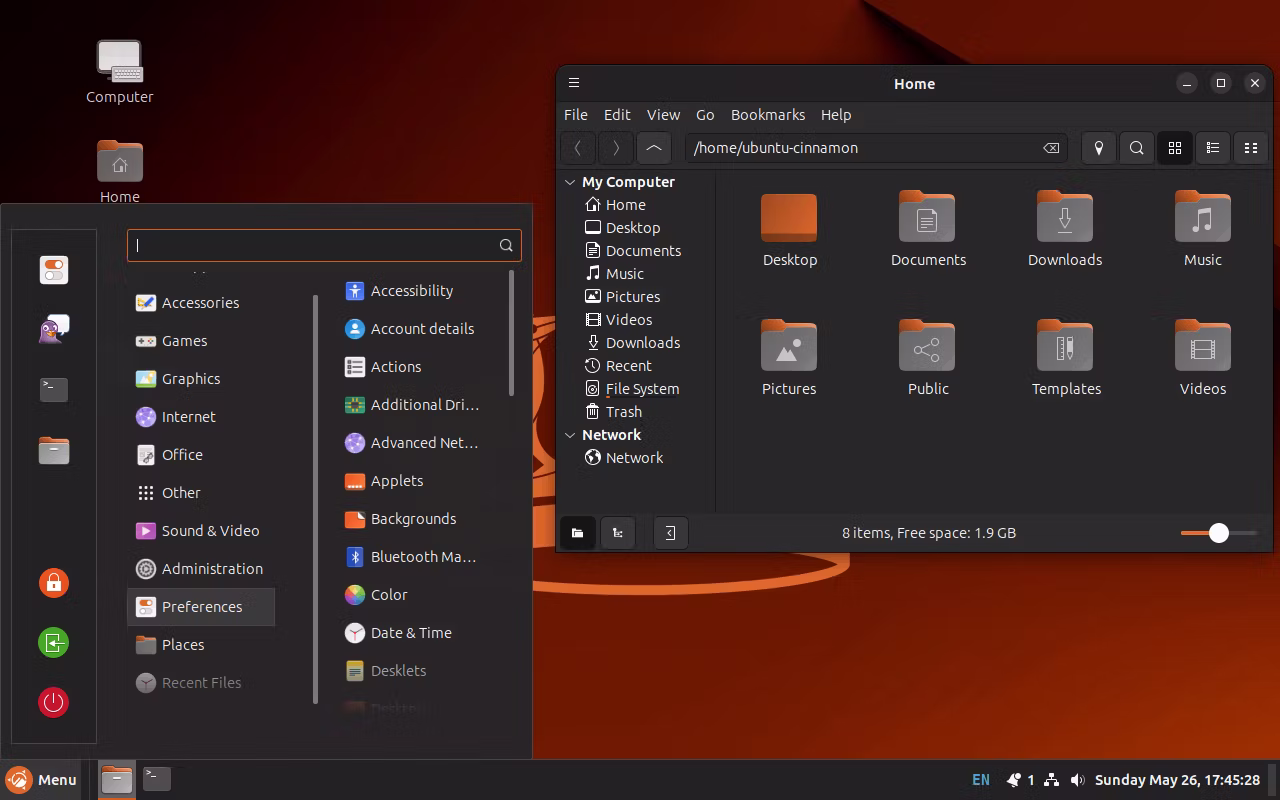Open the volume control in the tray

click(x=1077, y=780)
